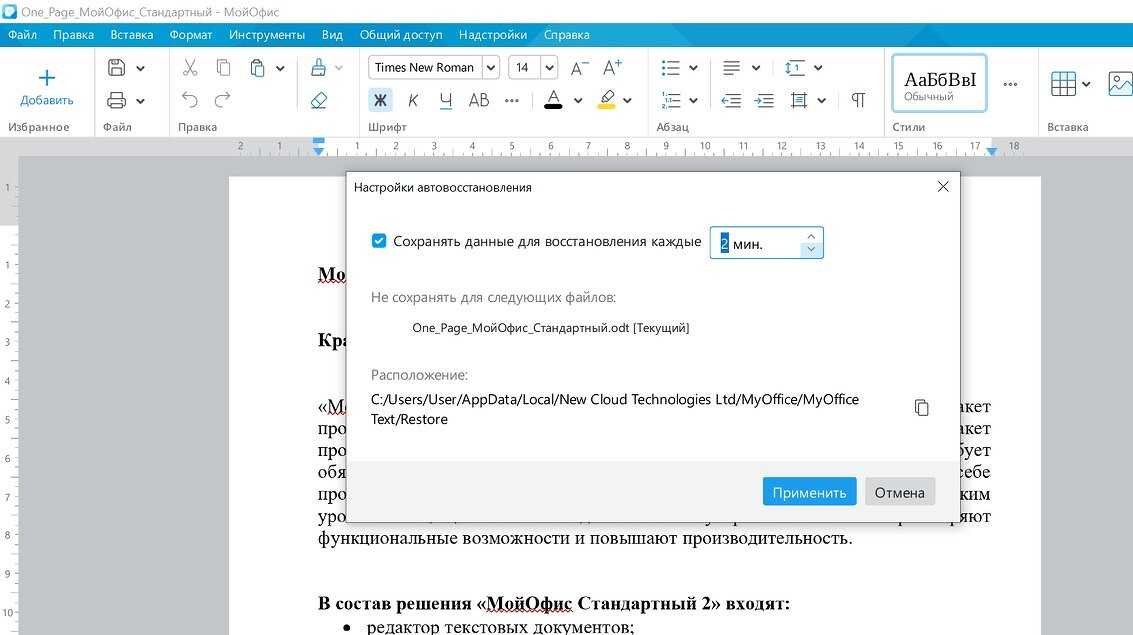
Task: Click the Применить button
Action: tap(809, 492)
